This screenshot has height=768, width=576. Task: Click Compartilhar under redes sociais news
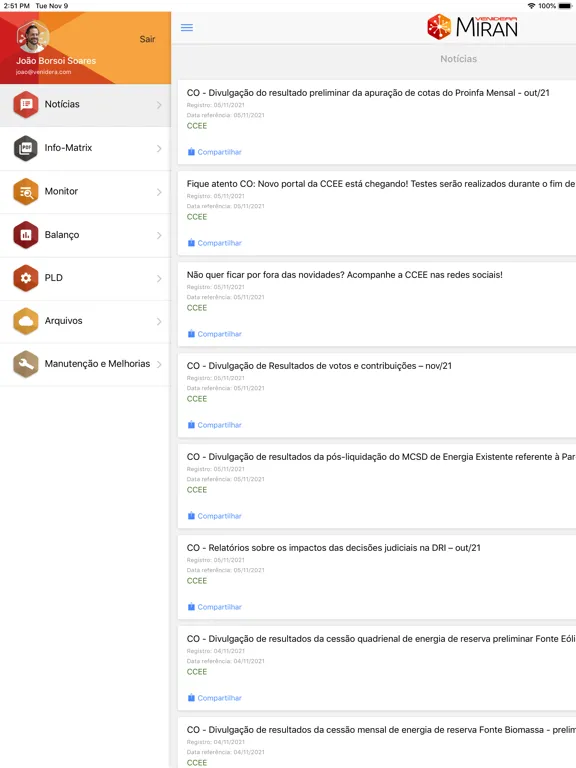pos(219,335)
